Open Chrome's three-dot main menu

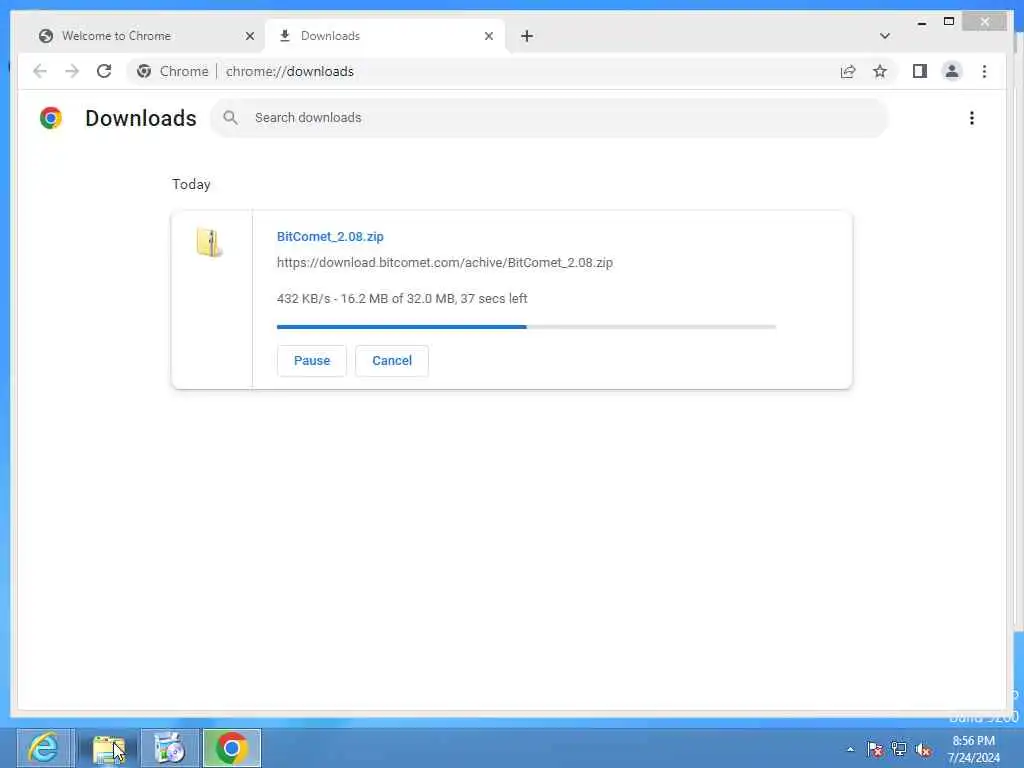984,71
